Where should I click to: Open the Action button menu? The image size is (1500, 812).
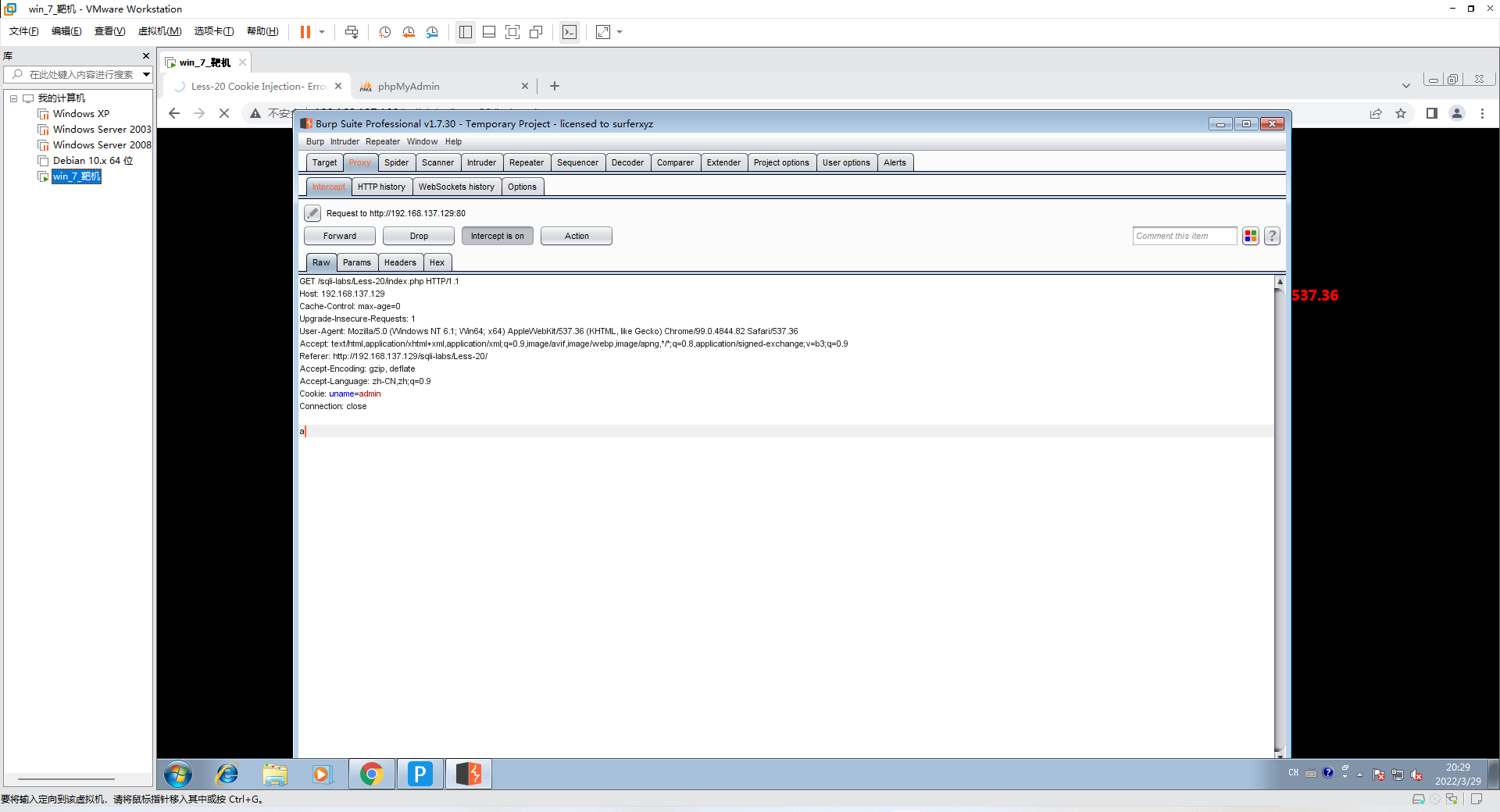[577, 236]
